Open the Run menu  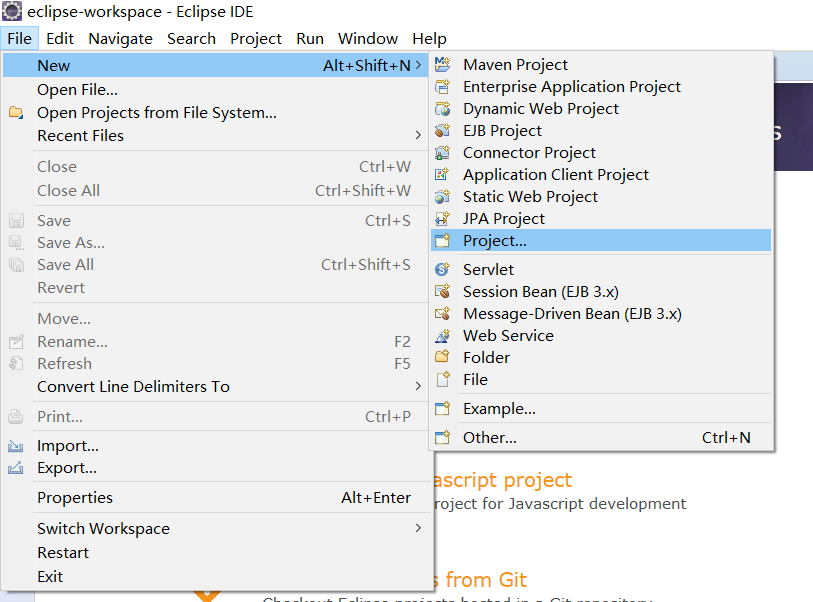(310, 39)
